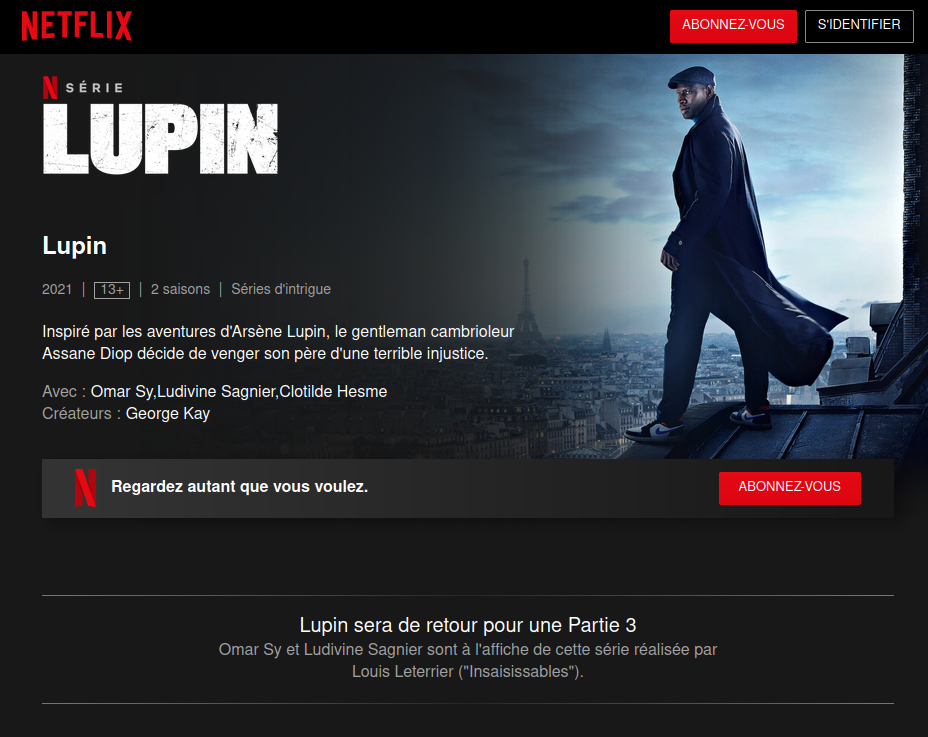Viewport: 928px width, 737px height.
Task: Click the Partie 3 announcement headline
Action: point(468,625)
